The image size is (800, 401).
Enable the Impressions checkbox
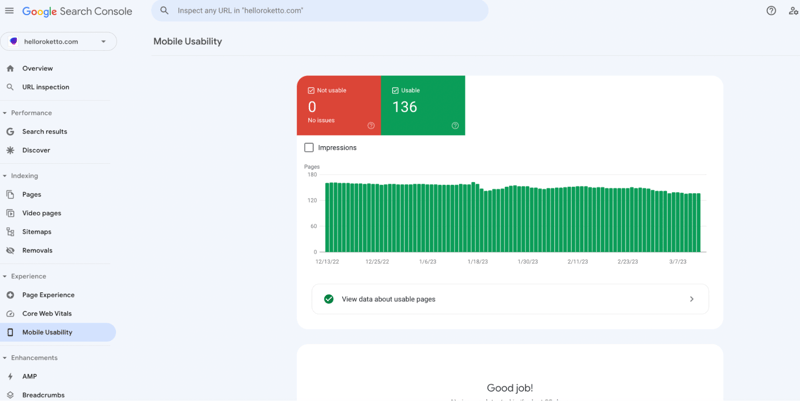[x=309, y=148]
